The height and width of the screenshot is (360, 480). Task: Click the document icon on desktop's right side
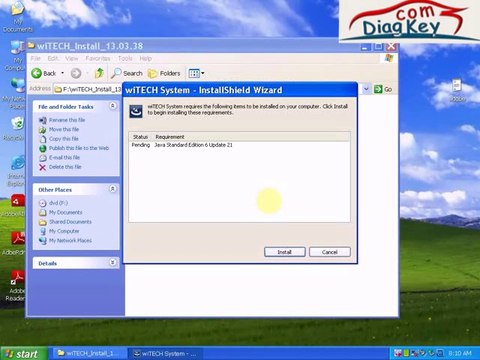pyautogui.click(x=457, y=86)
